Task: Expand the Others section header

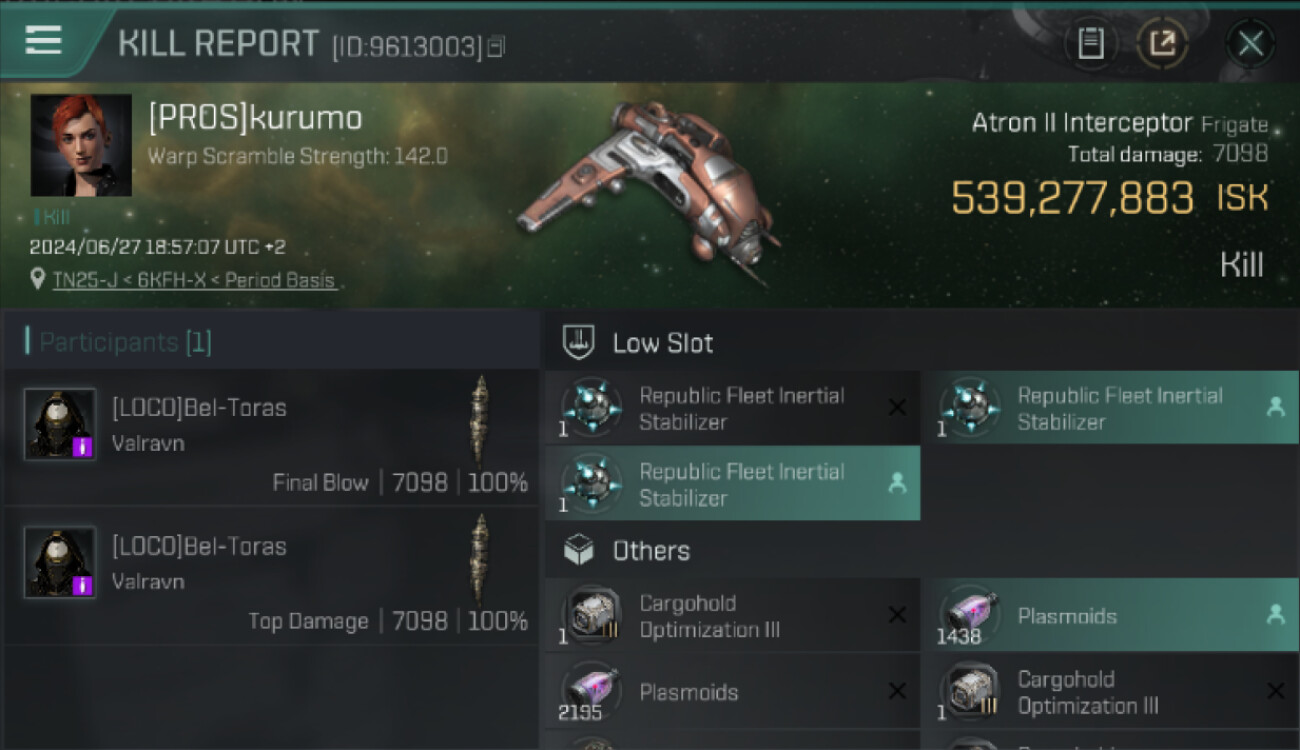Action: pyautogui.click(x=651, y=551)
